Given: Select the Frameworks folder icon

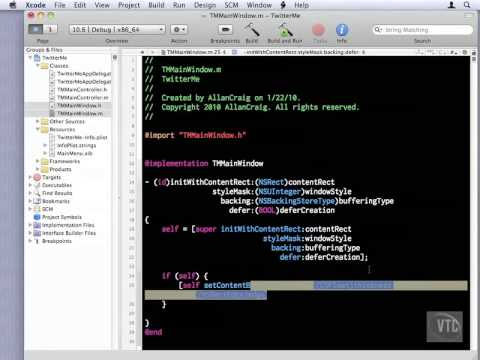Looking at the screenshot, I should pyautogui.click(x=45, y=161).
